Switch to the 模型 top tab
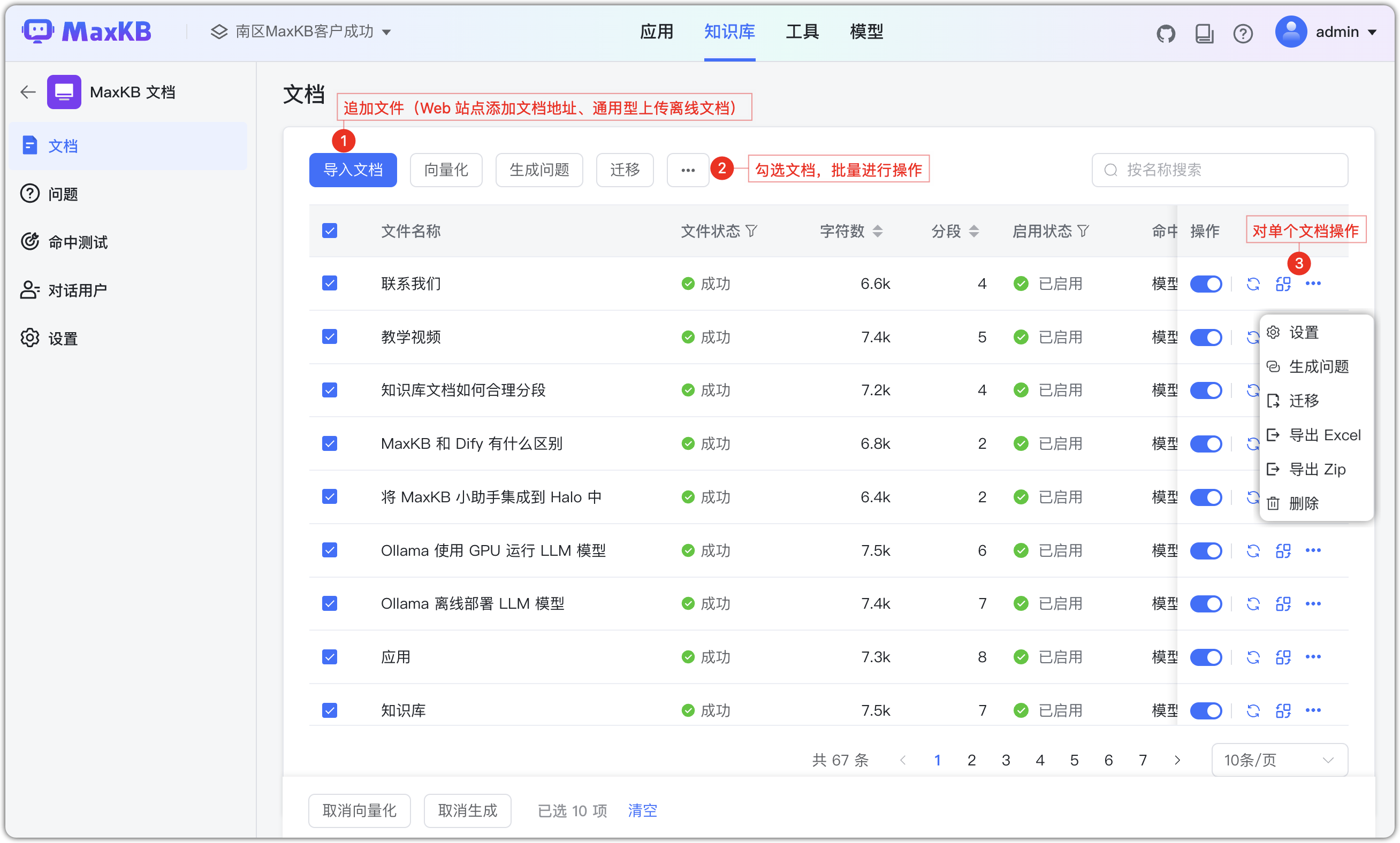Image resolution: width=1400 pixels, height=843 pixels. pyautogui.click(x=866, y=32)
